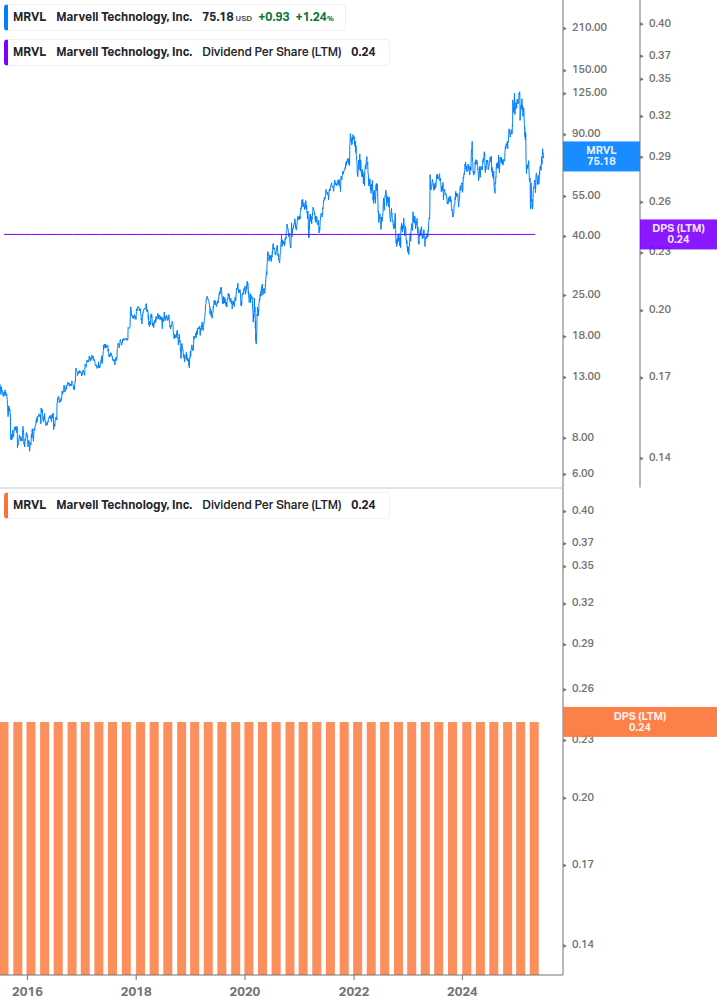Click the 13.00 price axis label
Viewport: 717px width, 1005px height.
(586, 376)
